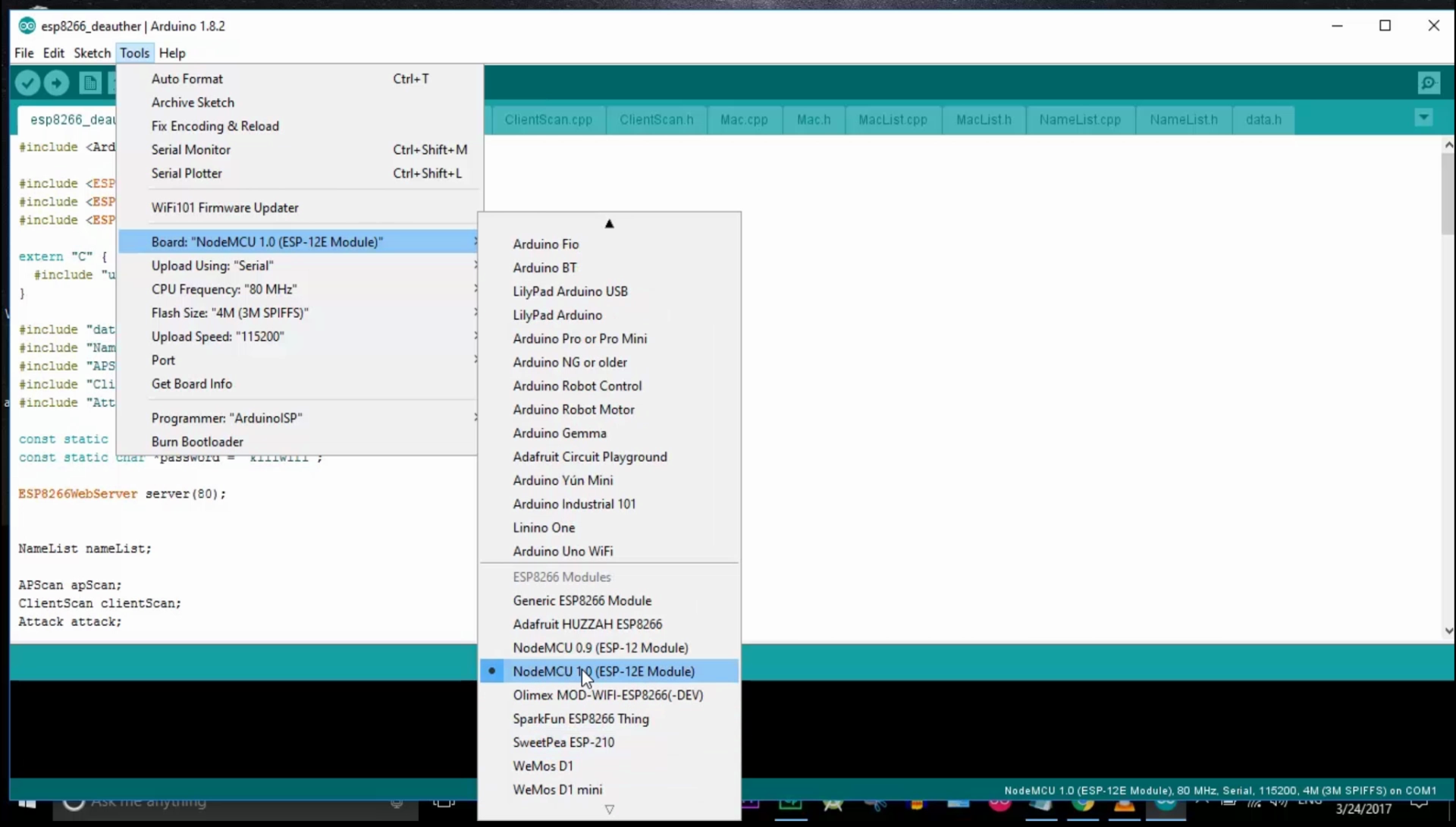Choose Generic ESP8266 Module board

(582, 601)
